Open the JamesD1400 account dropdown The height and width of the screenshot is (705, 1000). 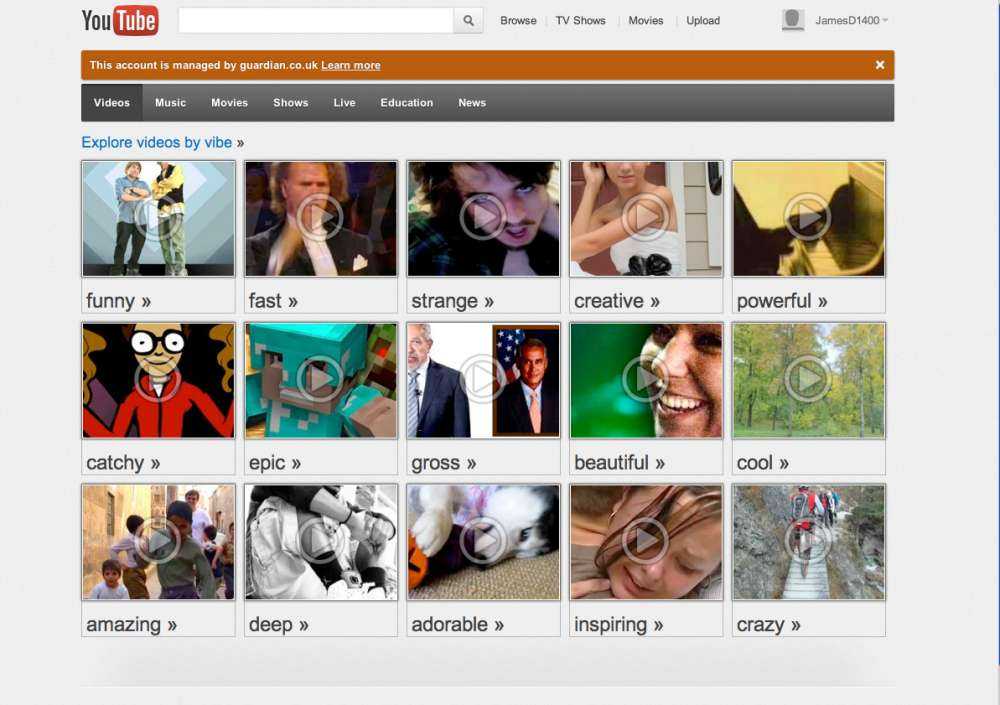click(x=851, y=21)
